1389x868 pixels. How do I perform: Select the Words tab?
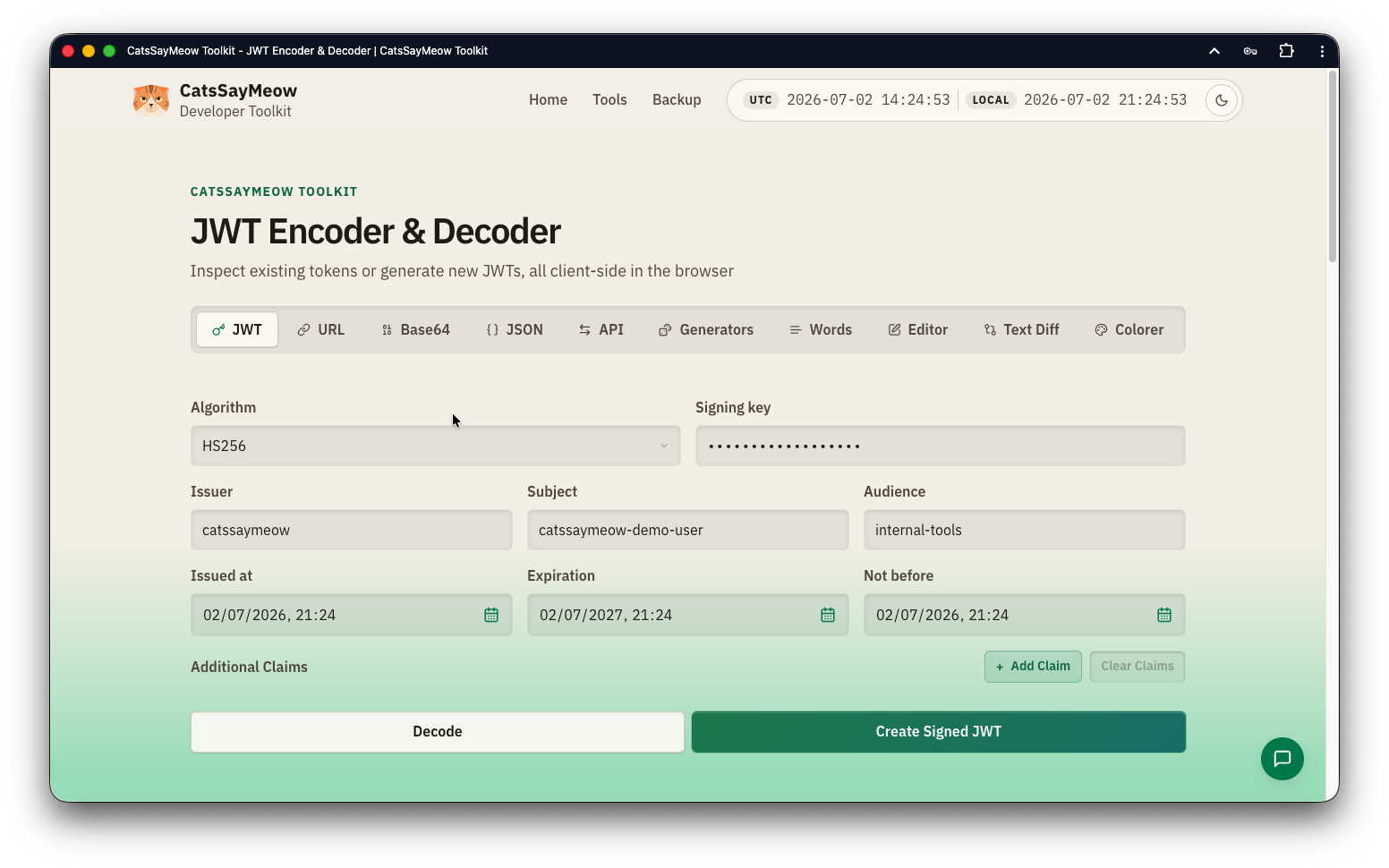pyautogui.click(x=821, y=329)
